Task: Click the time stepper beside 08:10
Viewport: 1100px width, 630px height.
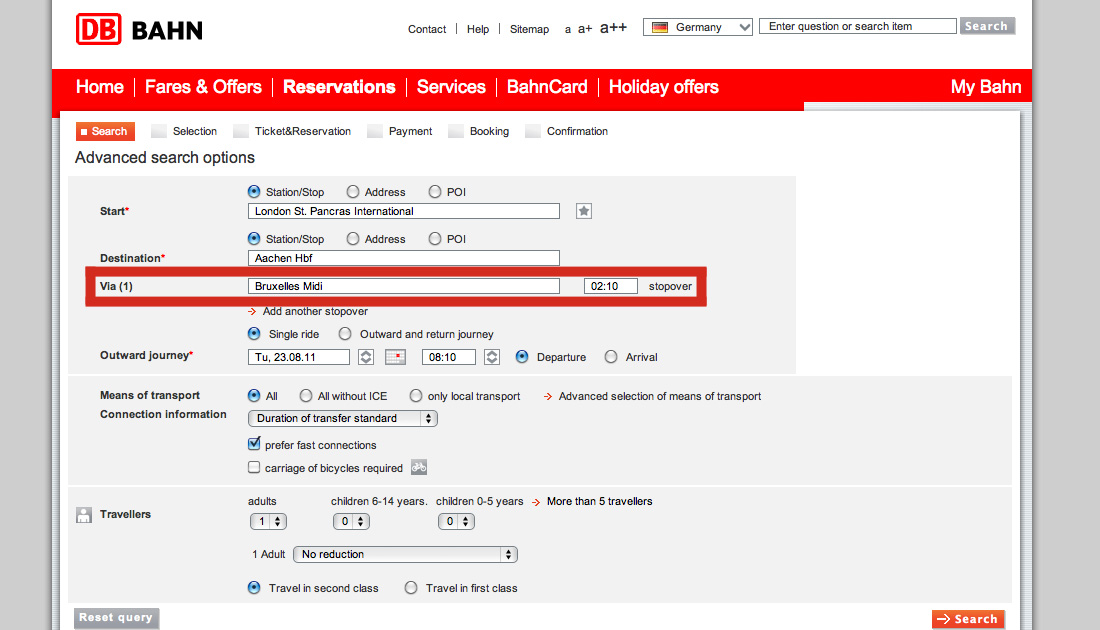Action: [492, 357]
